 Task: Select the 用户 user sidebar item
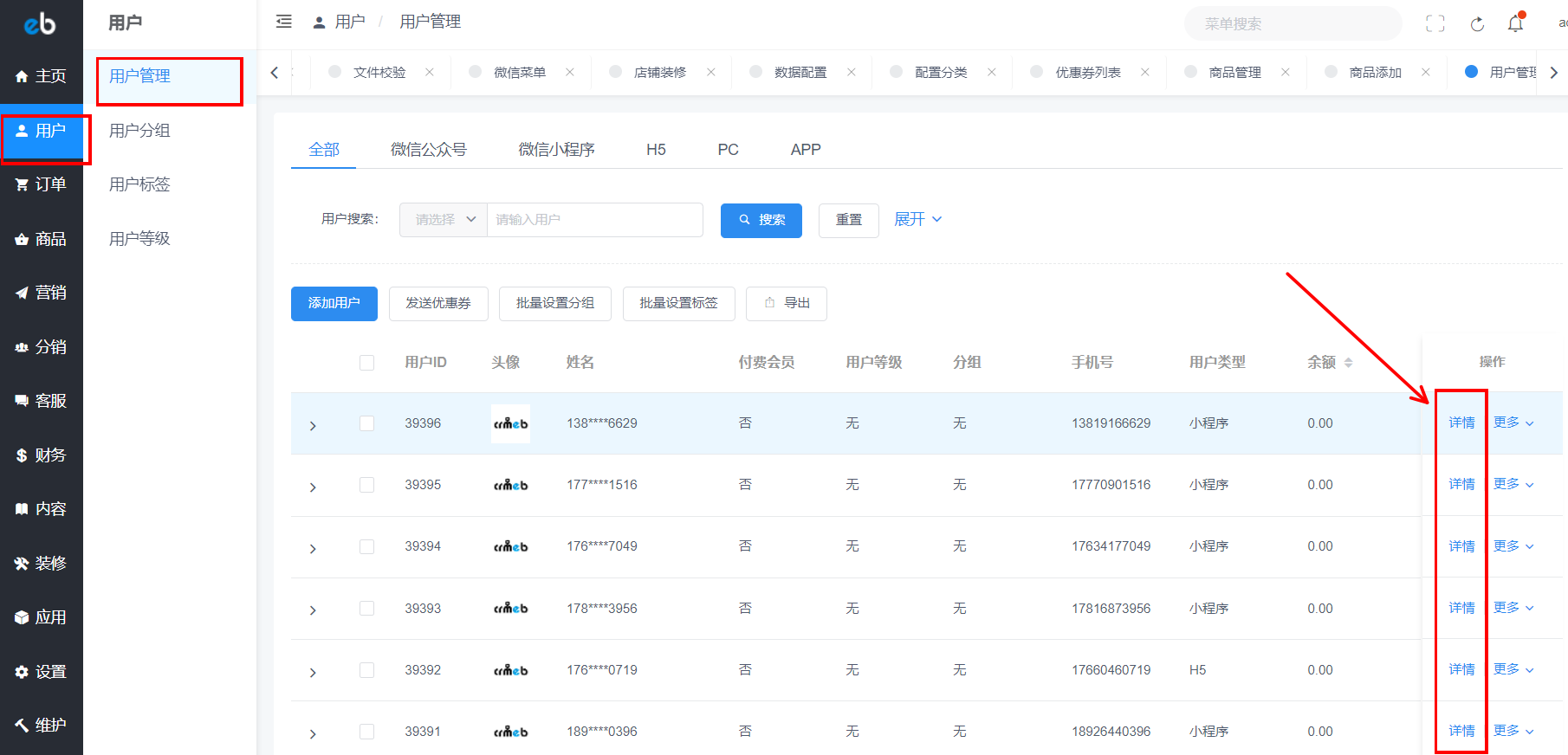(41, 131)
